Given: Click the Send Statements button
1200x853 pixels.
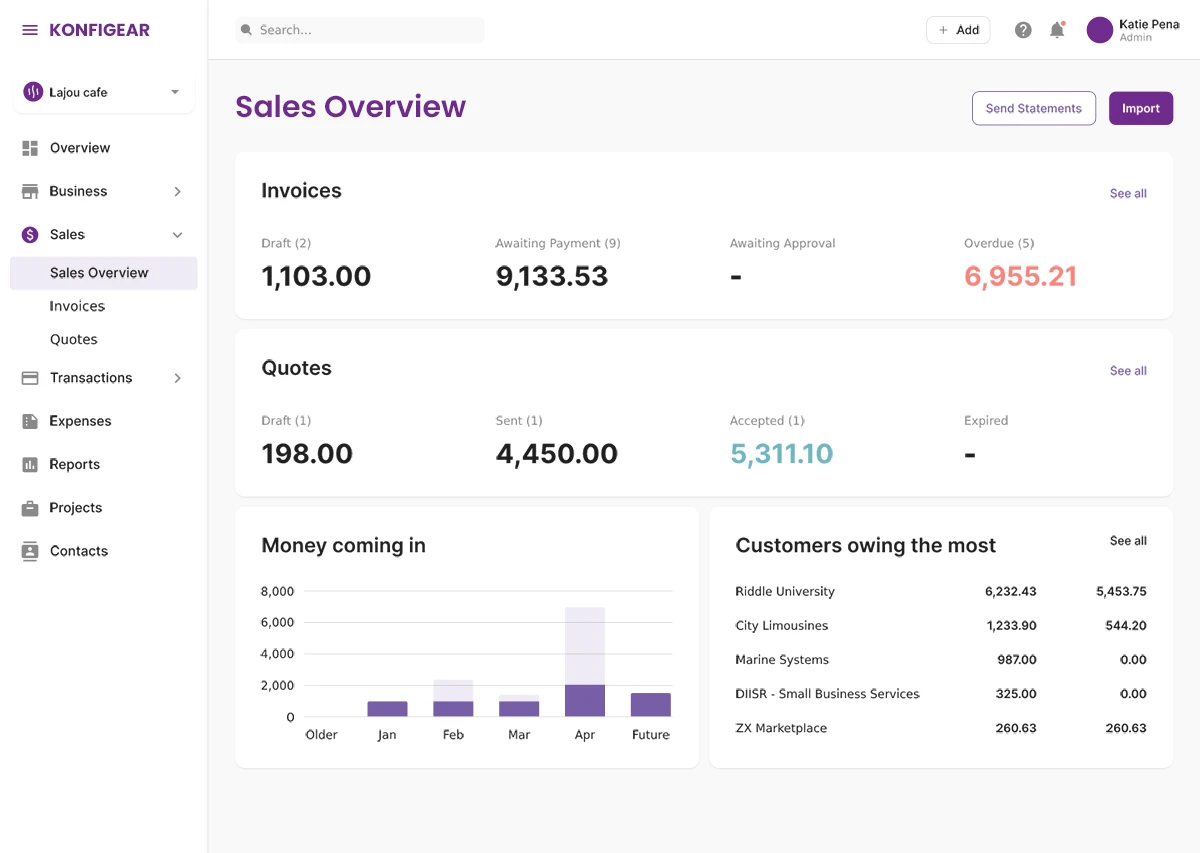Looking at the screenshot, I should [x=1033, y=108].
